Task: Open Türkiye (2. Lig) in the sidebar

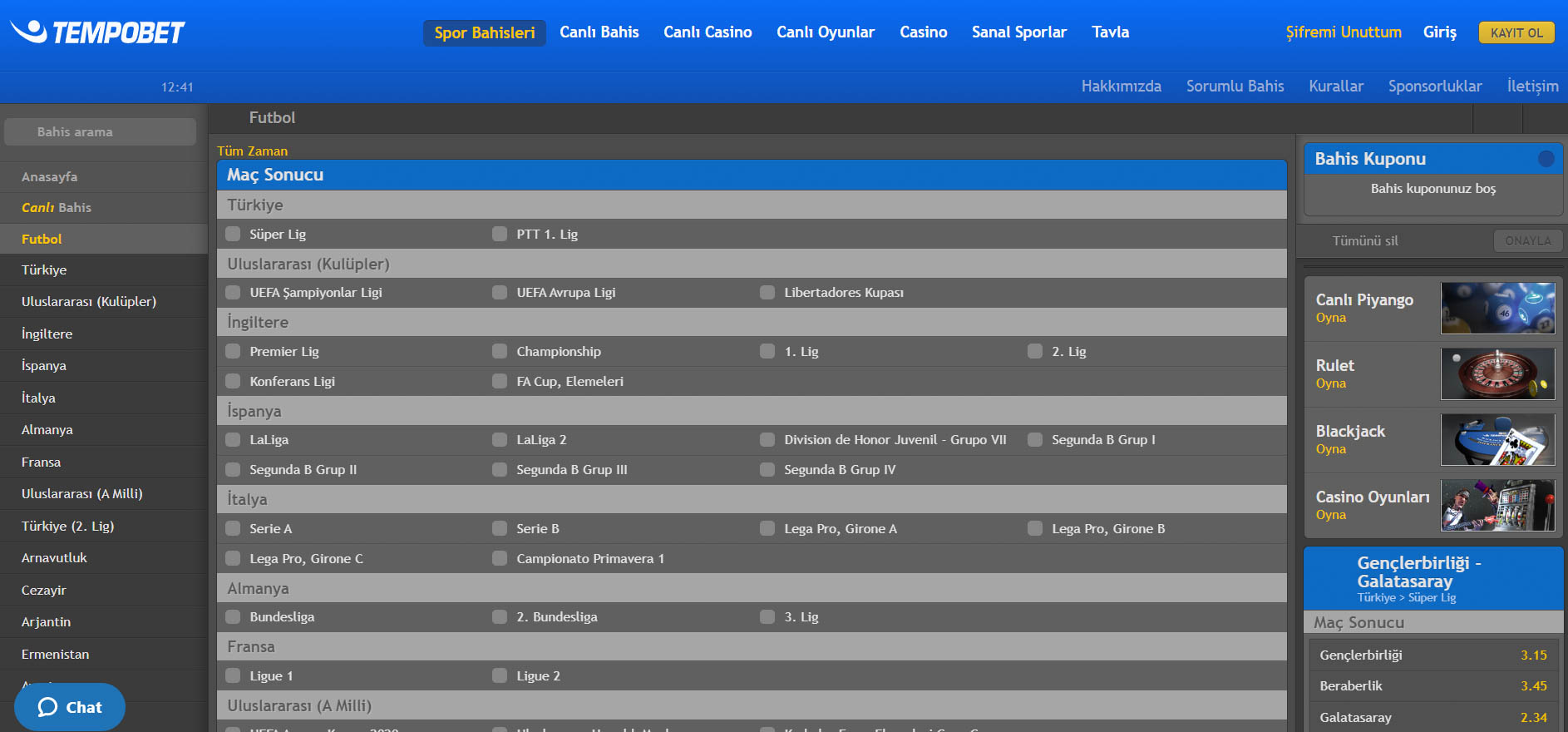Action: (104, 526)
